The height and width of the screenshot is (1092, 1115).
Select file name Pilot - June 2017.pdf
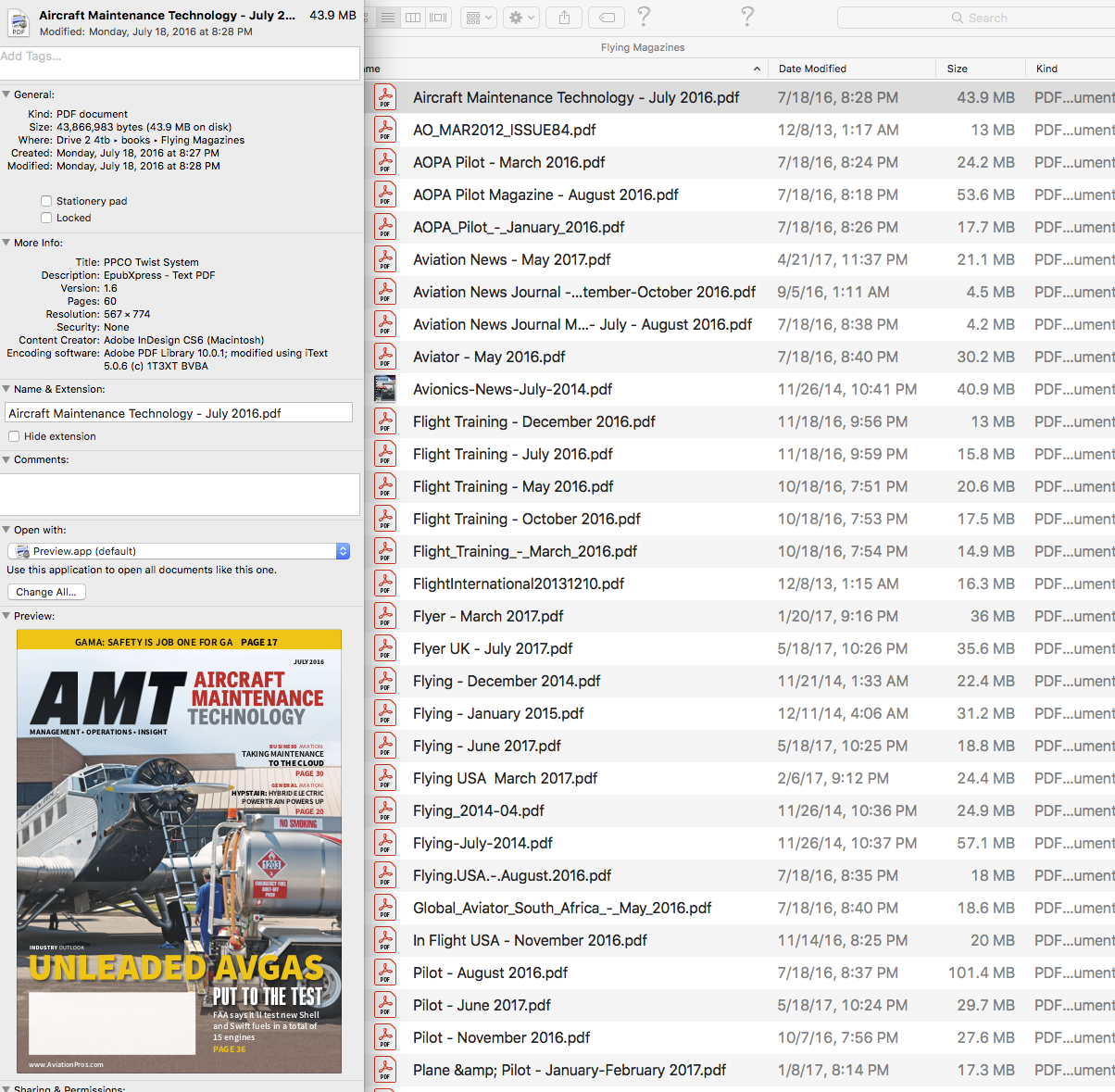coord(482,1005)
